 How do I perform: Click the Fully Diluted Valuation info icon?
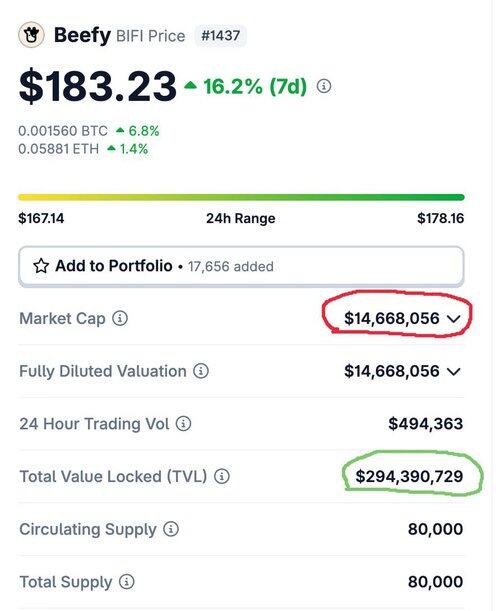(201, 371)
